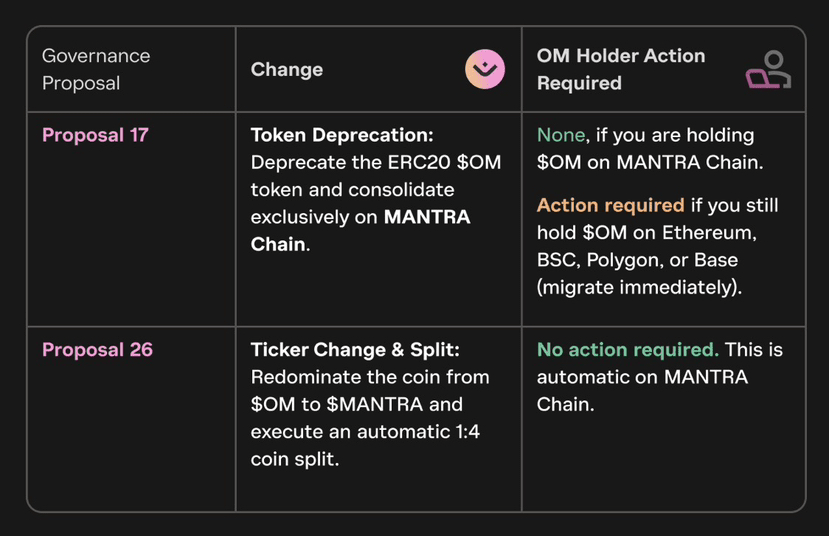Click the green "None," text
The image size is (829, 536).
tap(563, 135)
